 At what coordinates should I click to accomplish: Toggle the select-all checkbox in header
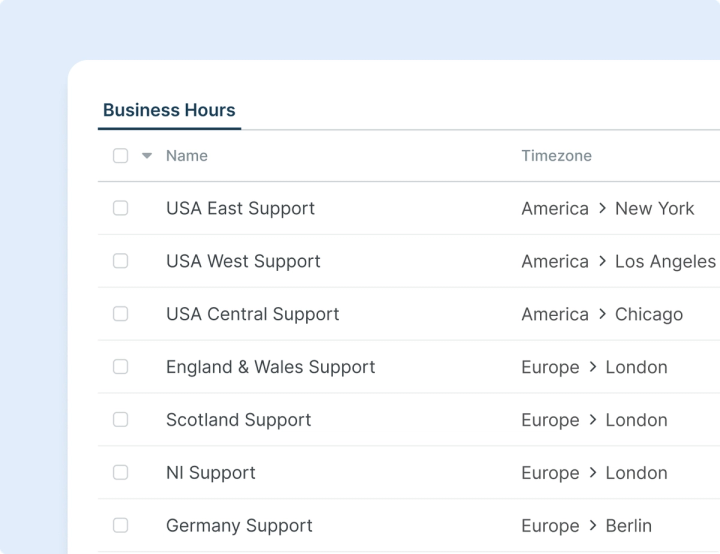[120, 156]
